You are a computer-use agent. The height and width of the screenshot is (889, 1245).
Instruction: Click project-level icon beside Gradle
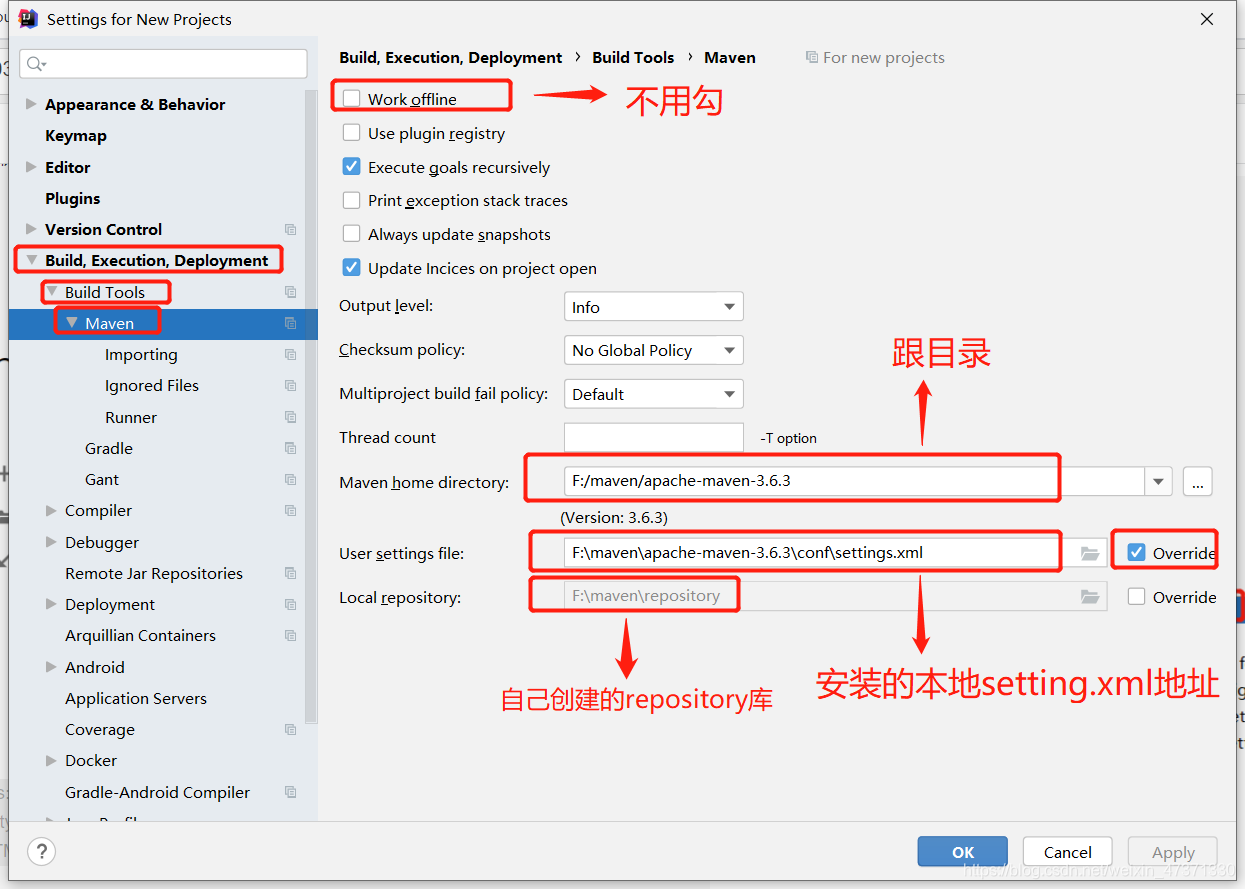point(290,448)
